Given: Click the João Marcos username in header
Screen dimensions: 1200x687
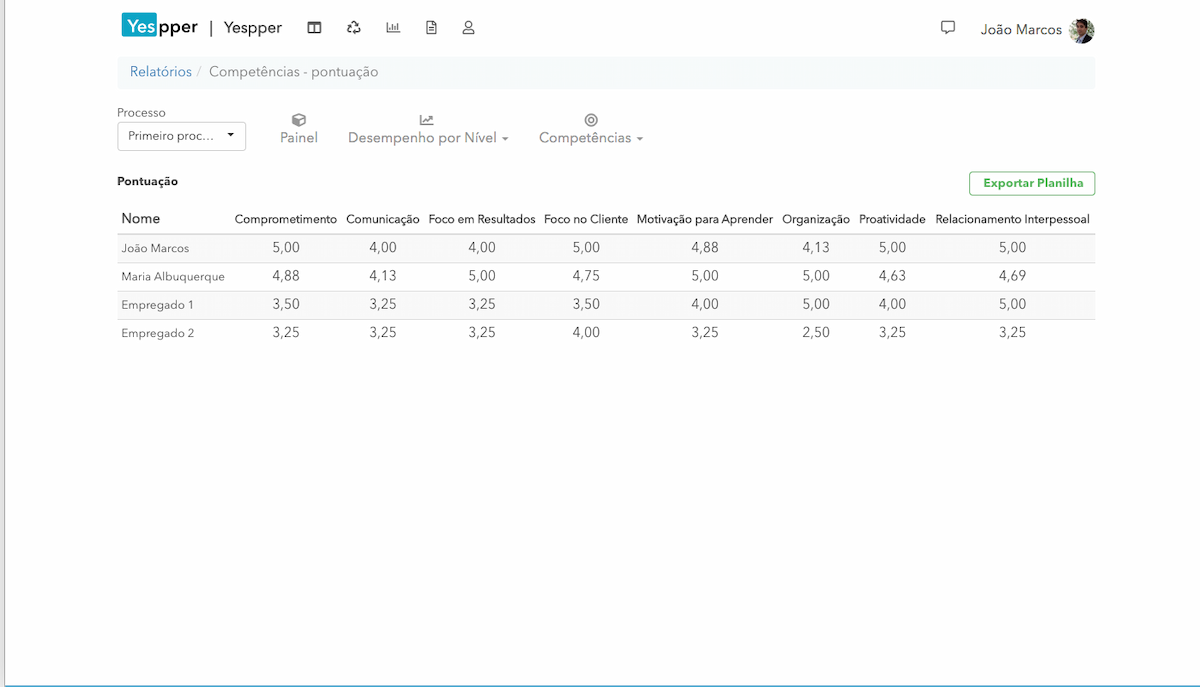Looking at the screenshot, I should point(1021,30).
